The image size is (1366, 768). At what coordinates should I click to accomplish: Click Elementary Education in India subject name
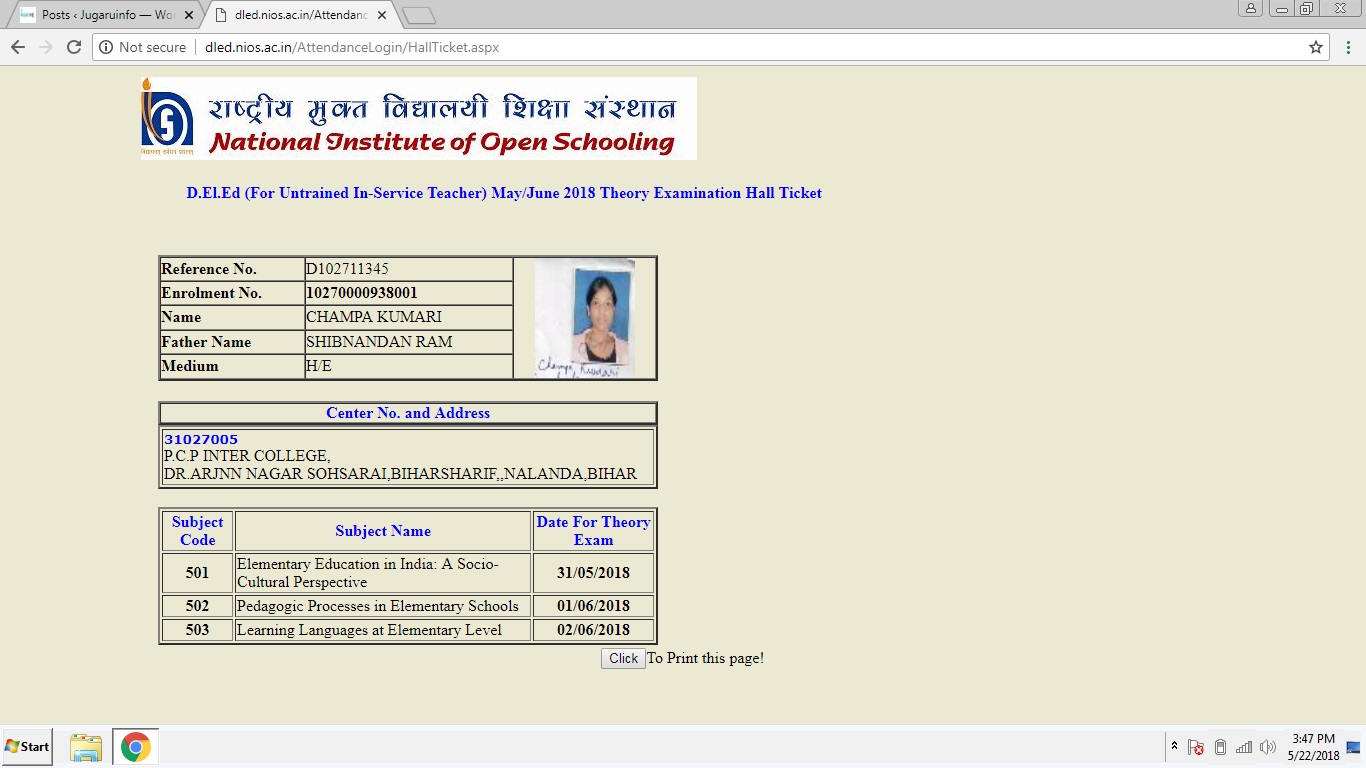(x=368, y=573)
